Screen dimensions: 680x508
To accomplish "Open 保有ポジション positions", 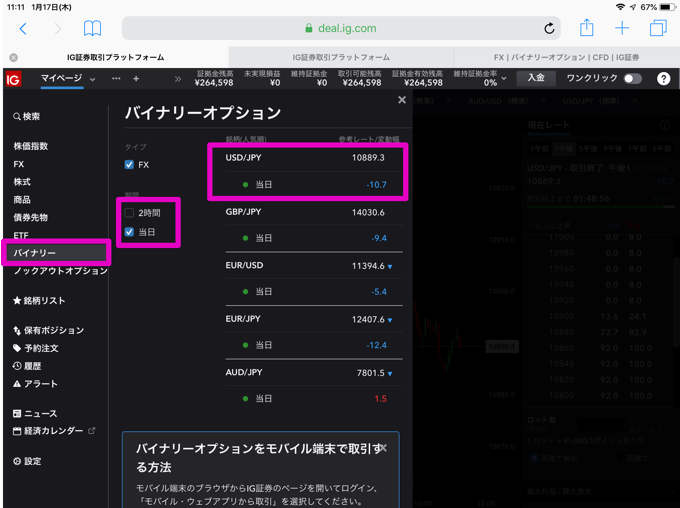I will tap(49, 331).
